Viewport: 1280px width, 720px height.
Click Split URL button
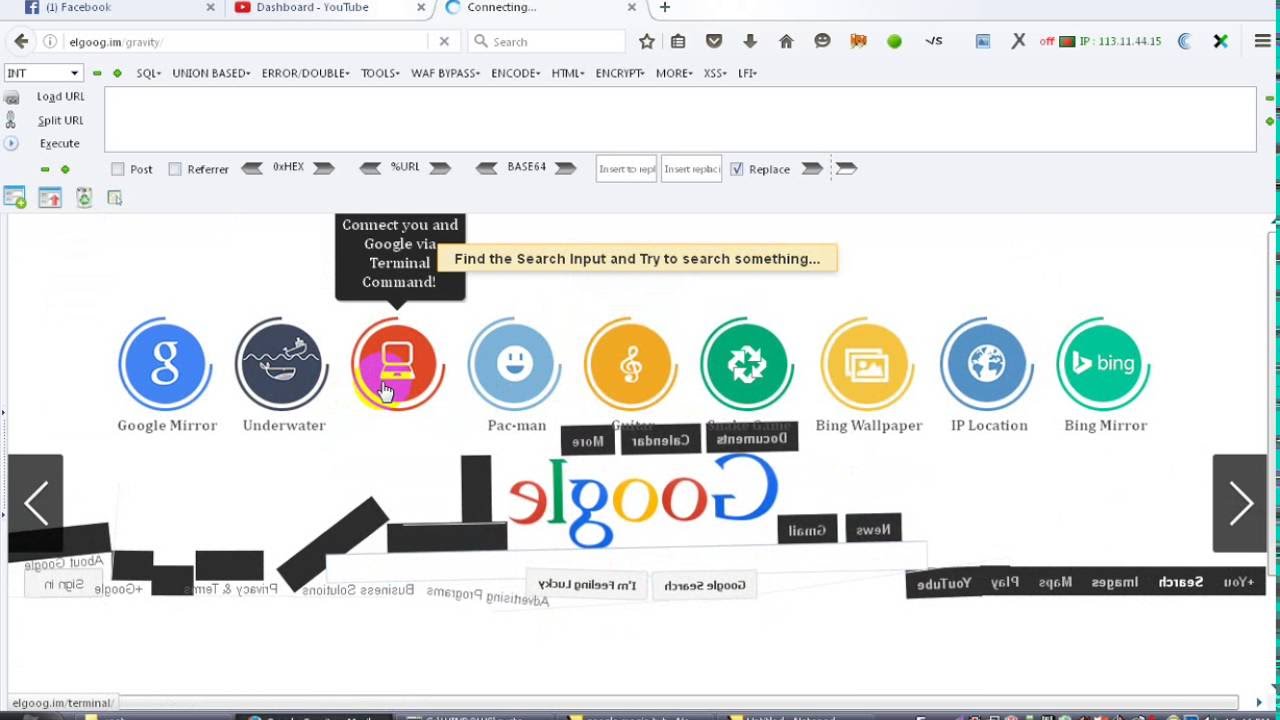[60, 120]
